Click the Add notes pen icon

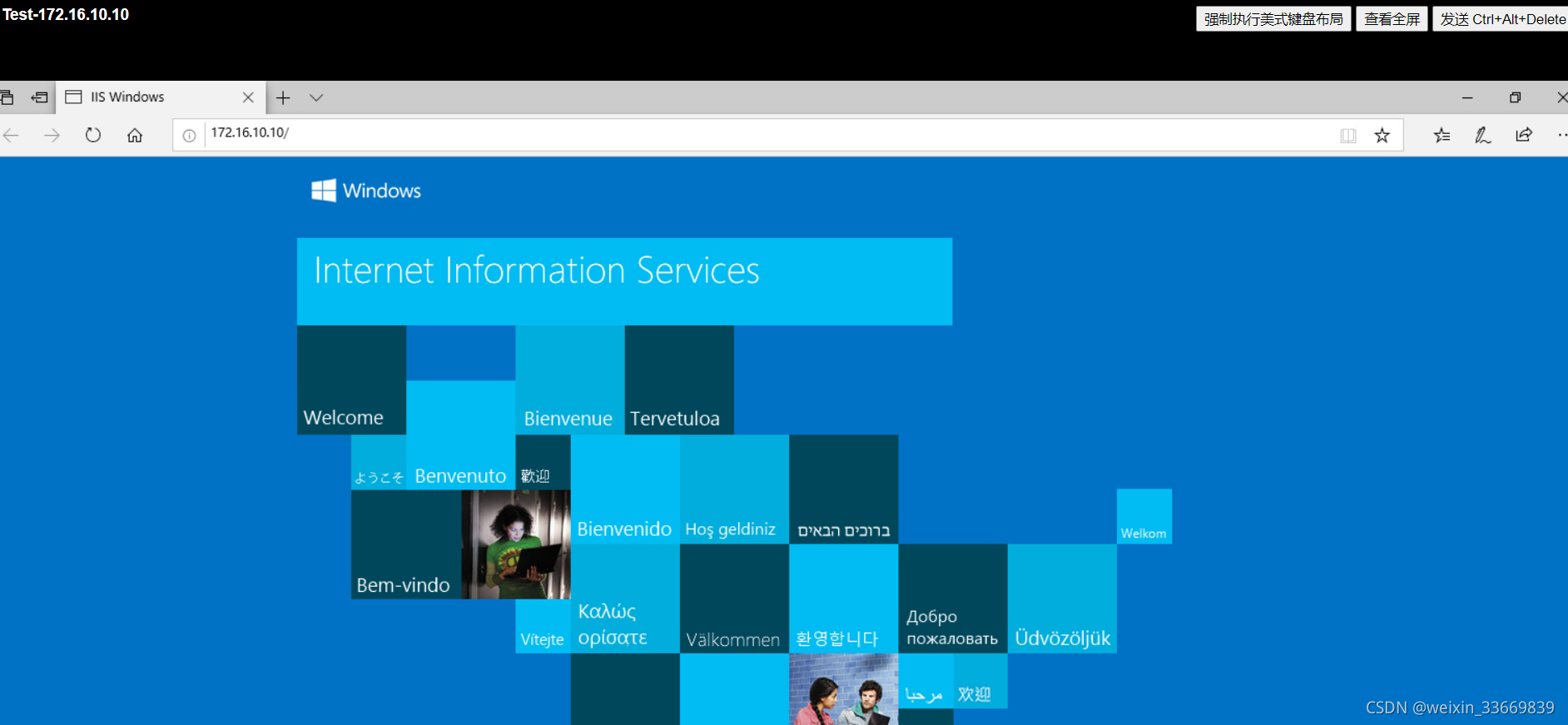tap(1483, 135)
